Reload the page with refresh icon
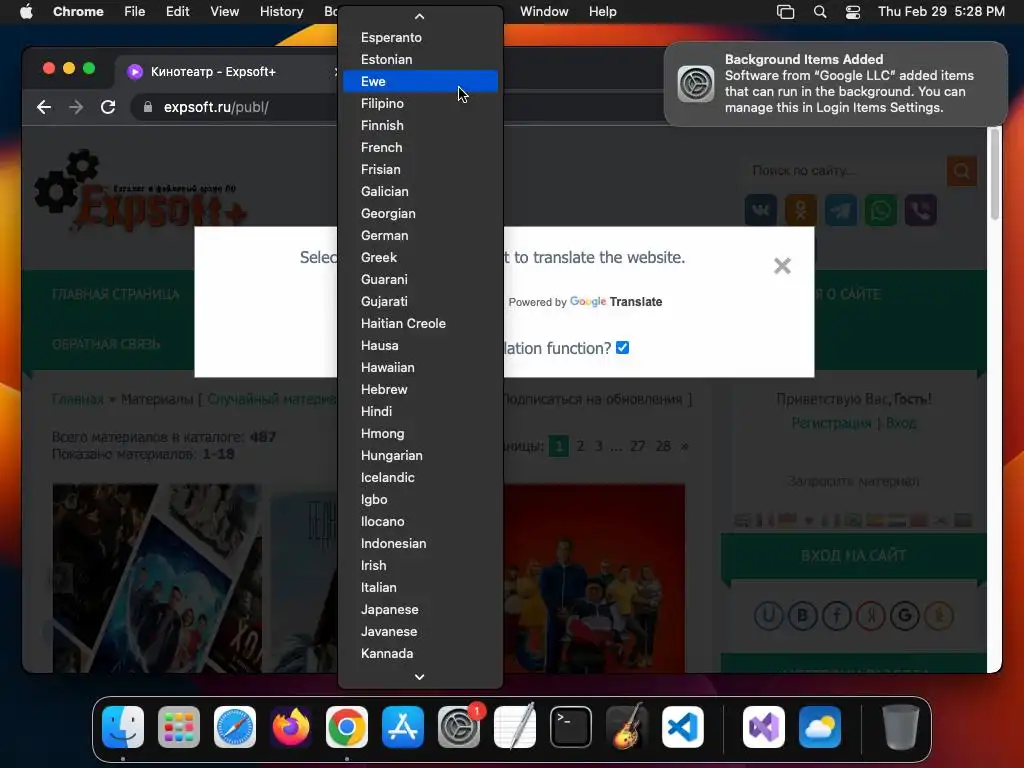Screen dimensions: 1024x768 coord(108,107)
